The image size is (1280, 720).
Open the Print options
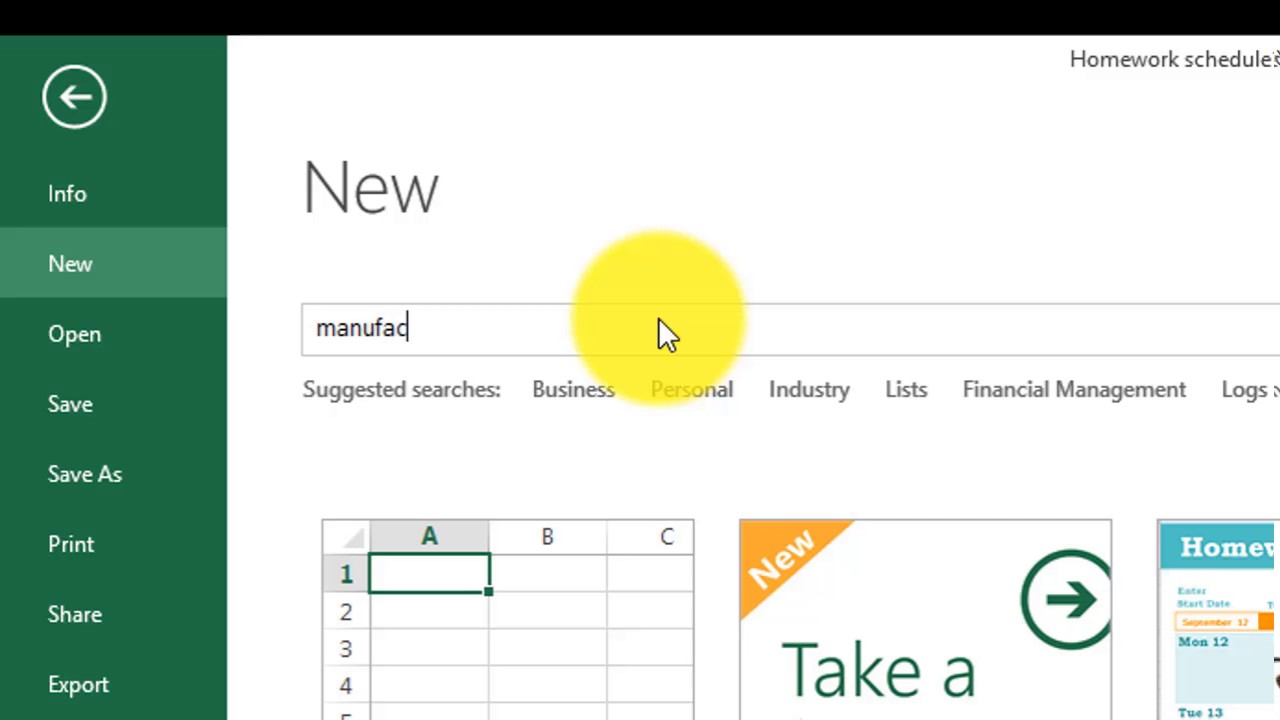(x=71, y=544)
